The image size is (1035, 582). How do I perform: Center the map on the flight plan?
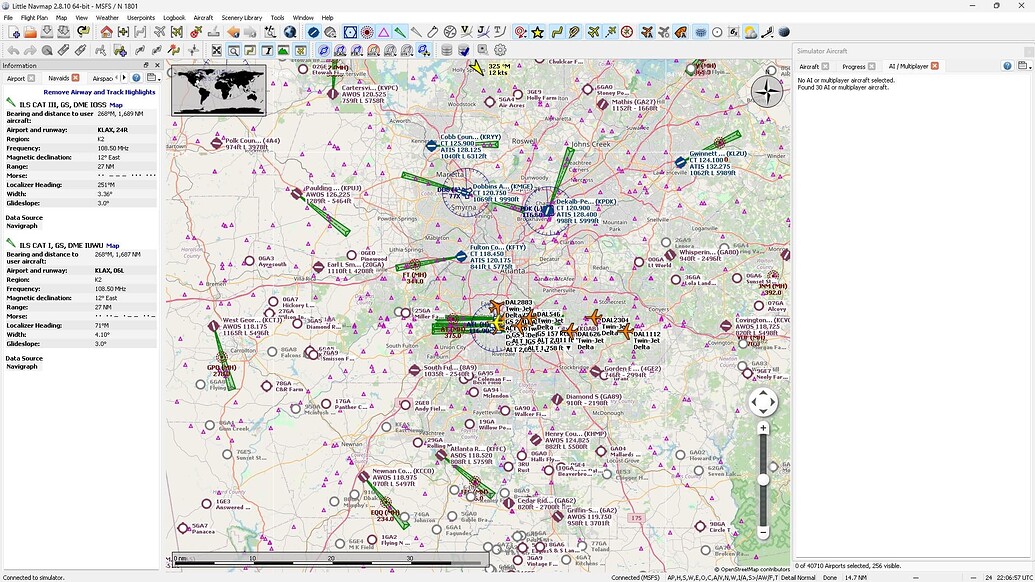tap(123, 34)
